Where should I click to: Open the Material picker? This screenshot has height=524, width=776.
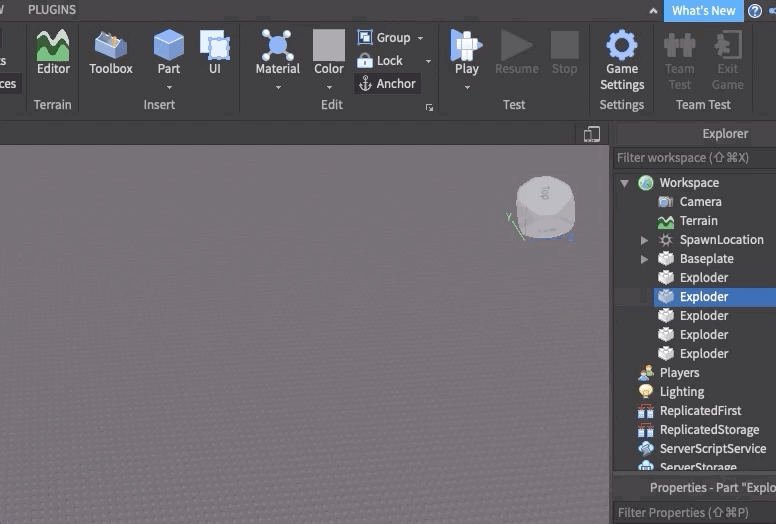pos(278,52)
